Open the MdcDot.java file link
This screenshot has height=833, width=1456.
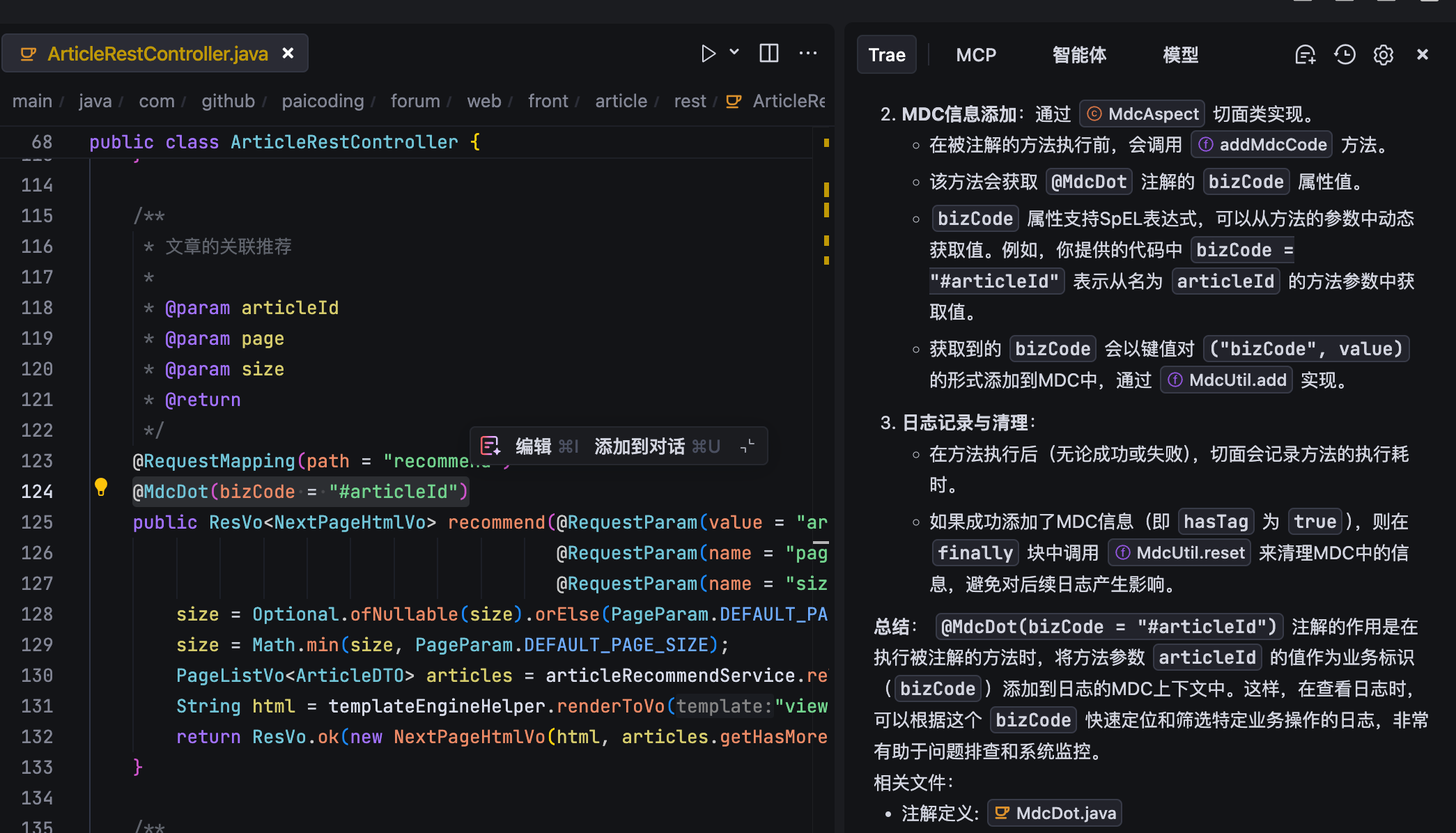(1055, 813)
